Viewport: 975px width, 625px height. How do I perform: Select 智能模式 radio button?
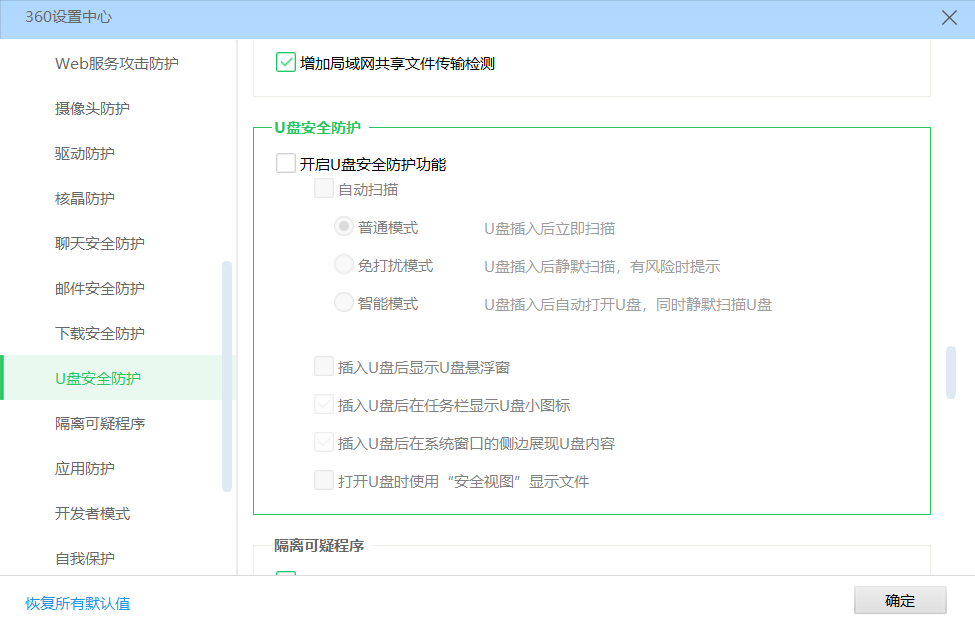(343, 302)
